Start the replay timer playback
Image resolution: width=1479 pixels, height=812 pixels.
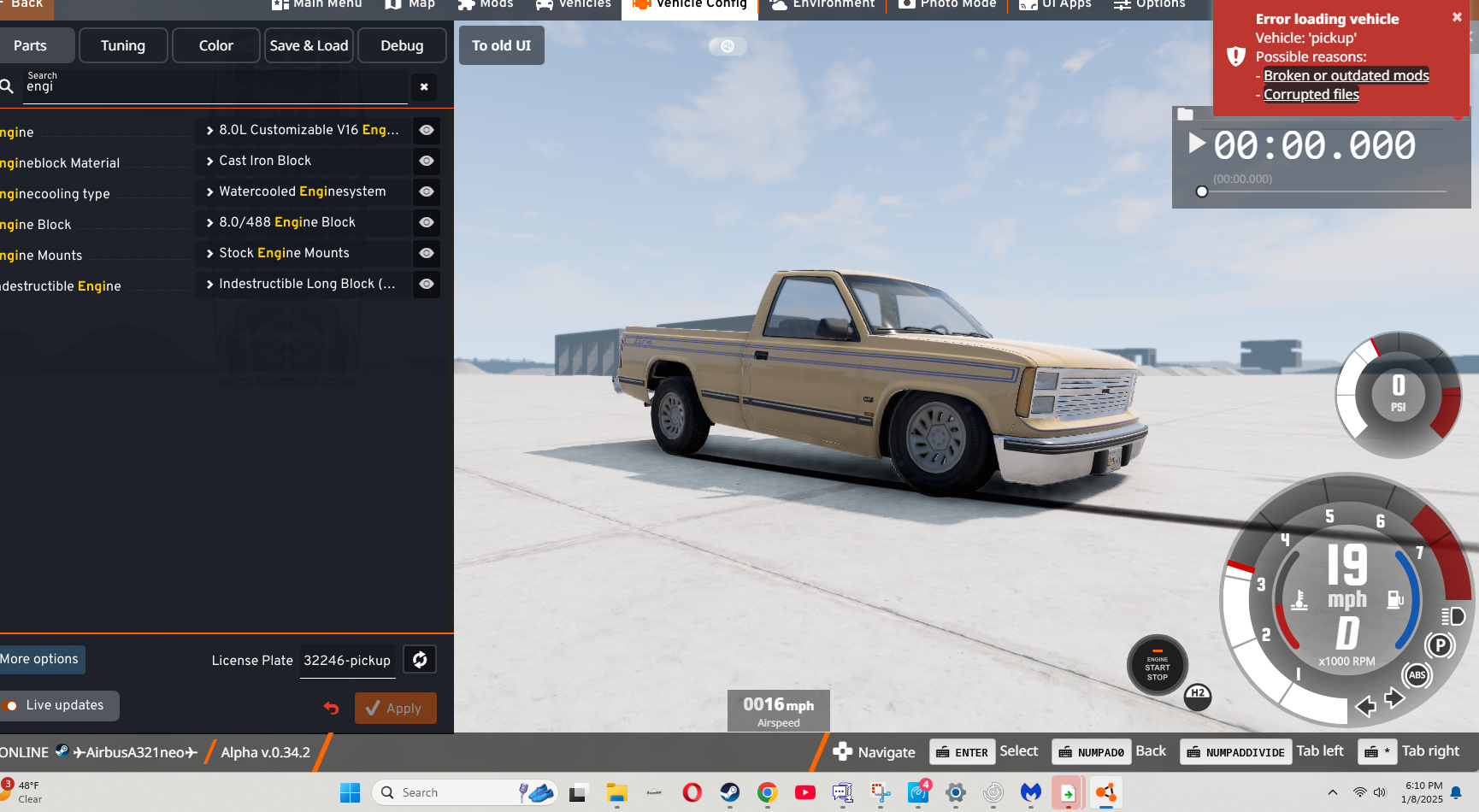tap(1197, 144)
